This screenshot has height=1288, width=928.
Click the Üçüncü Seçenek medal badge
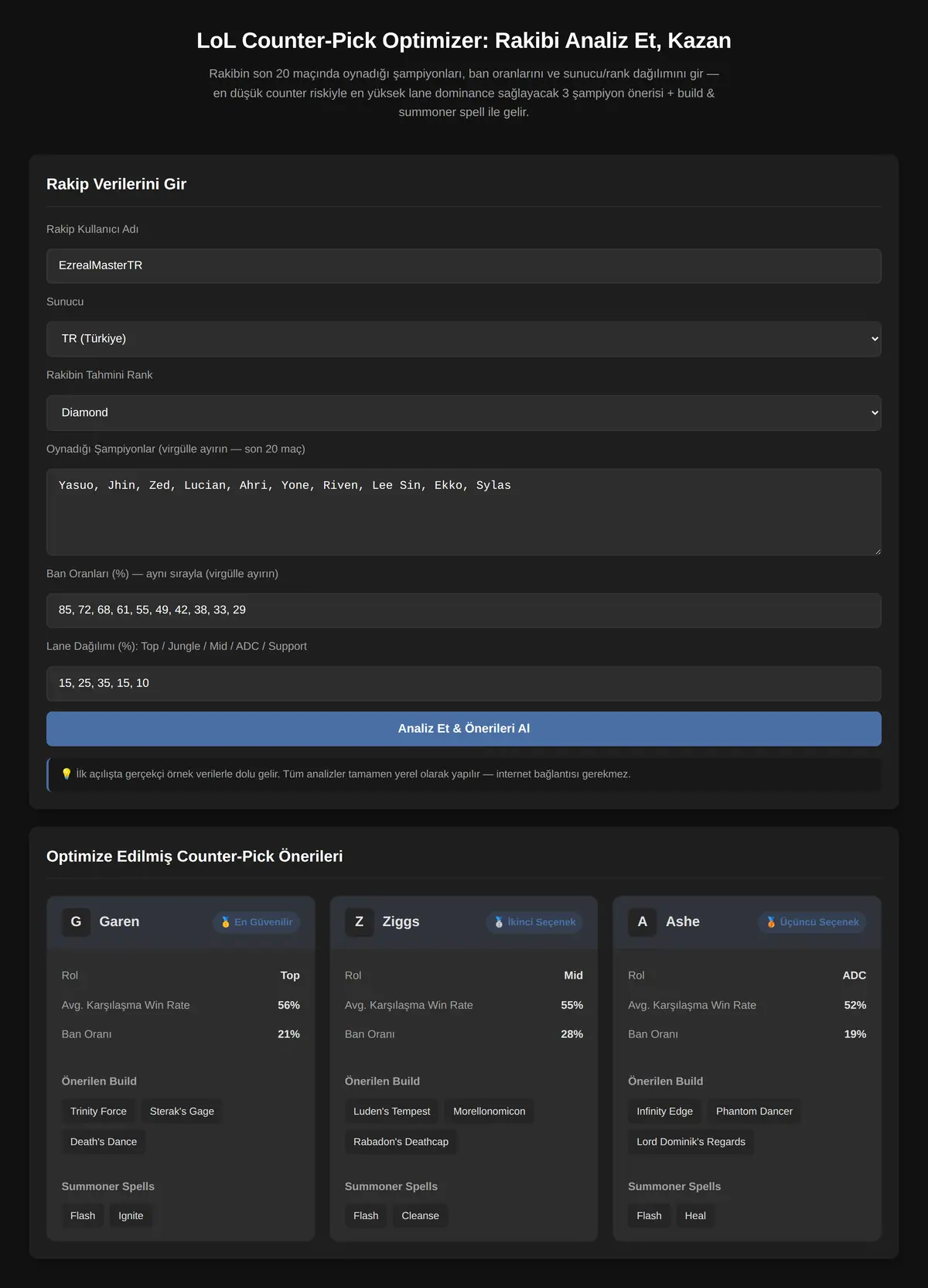coord(812,922)
